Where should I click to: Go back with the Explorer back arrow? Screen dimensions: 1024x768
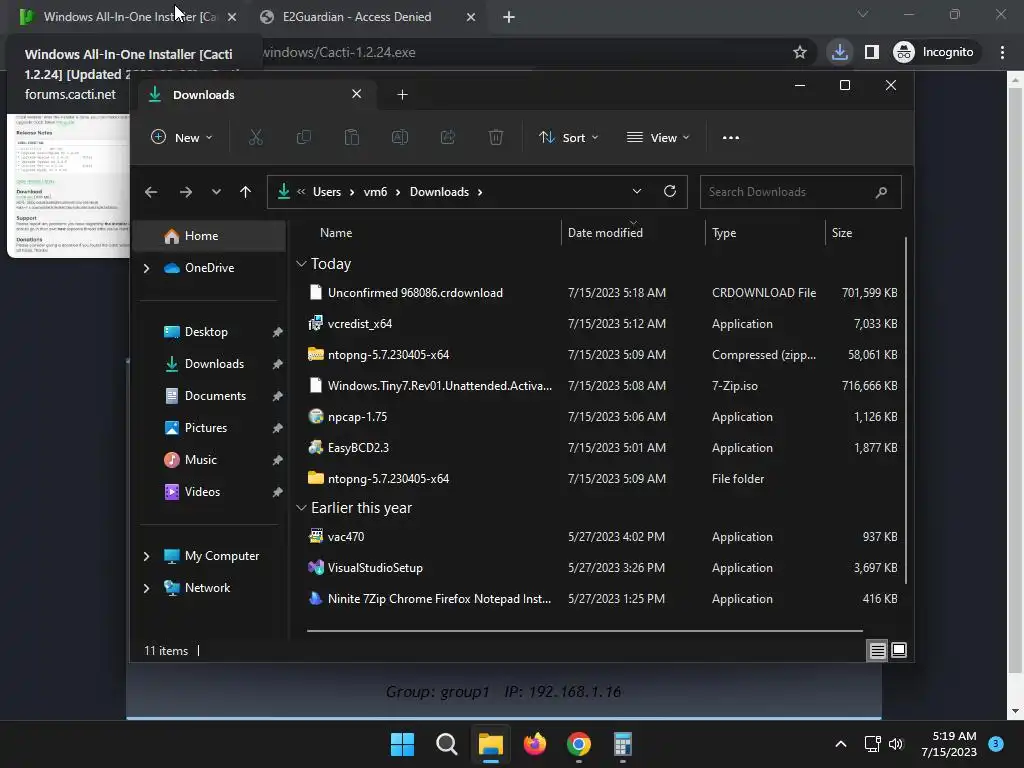(x=151, y=192)
